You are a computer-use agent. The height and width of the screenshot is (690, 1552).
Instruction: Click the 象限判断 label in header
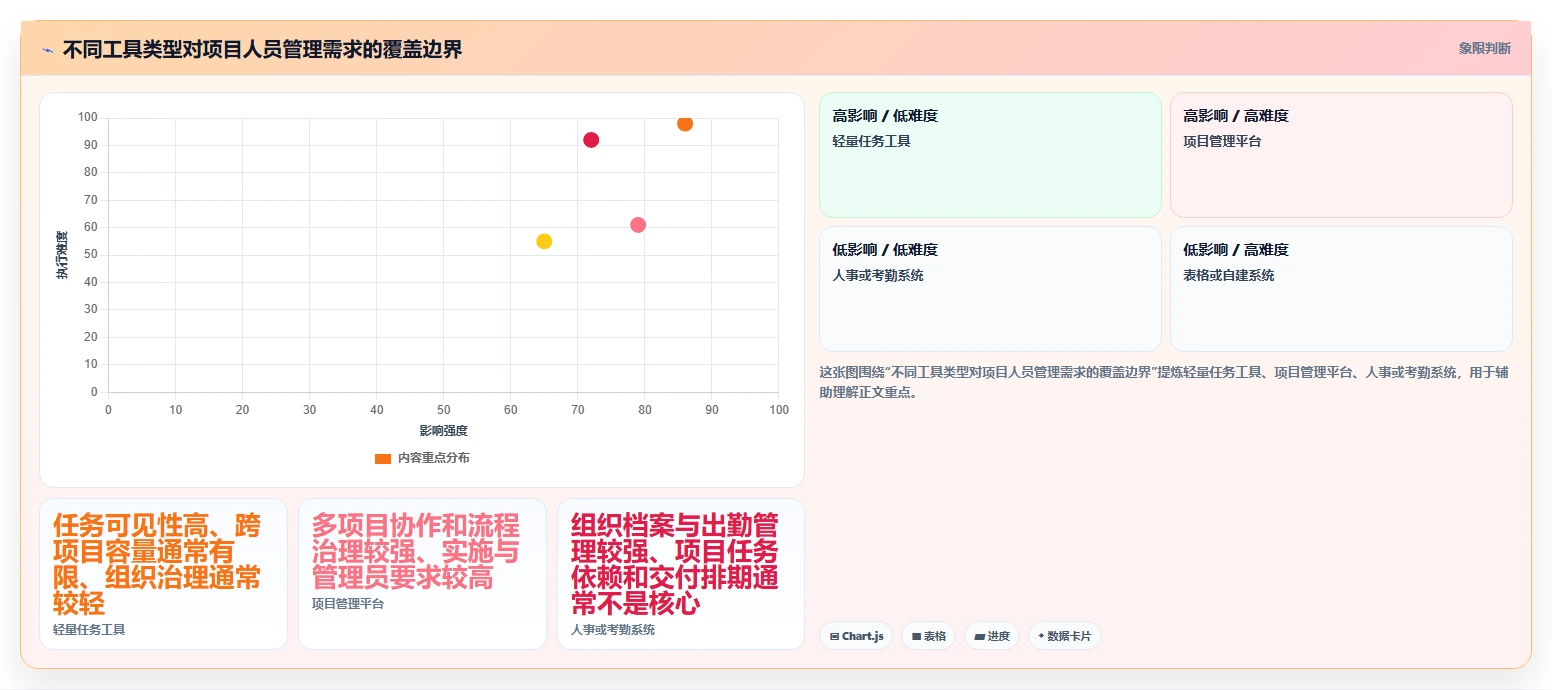[1484, 48]
